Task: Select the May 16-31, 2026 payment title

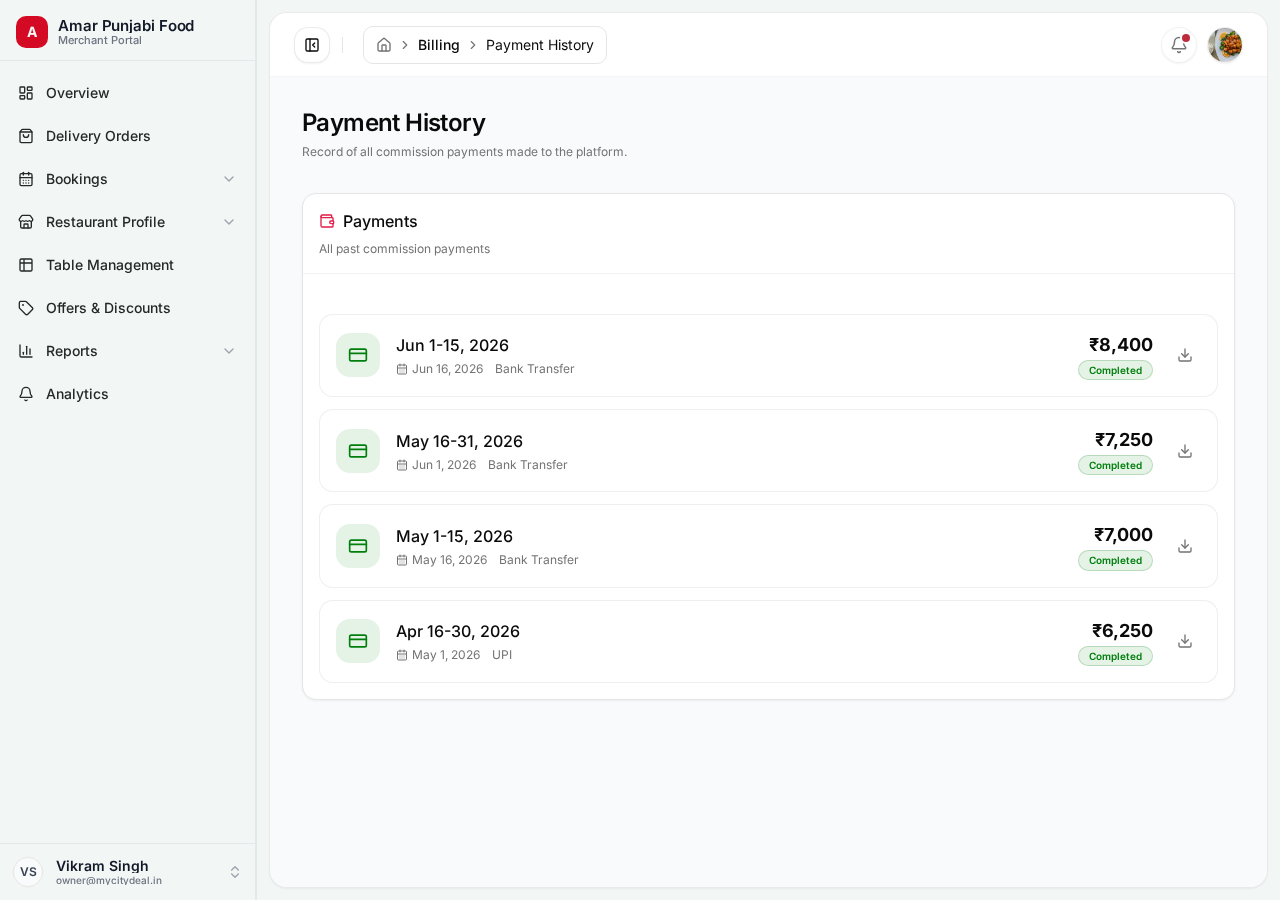Action: (x=459, y=441)
